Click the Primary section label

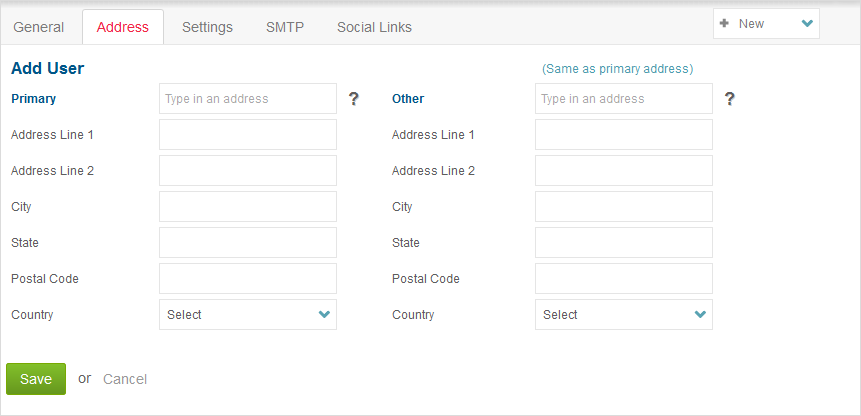tap(33, 99)
